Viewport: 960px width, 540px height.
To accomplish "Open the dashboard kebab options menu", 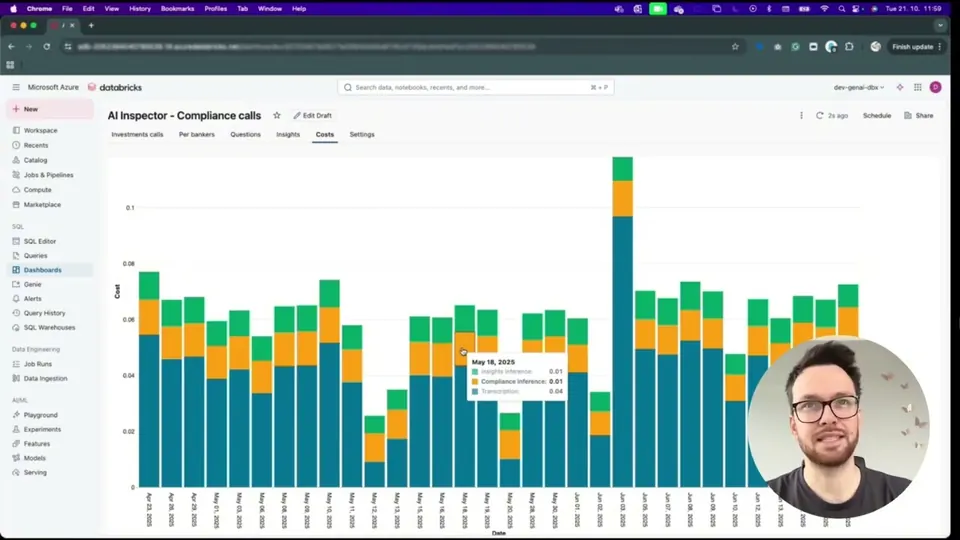I will click(801, 115).
